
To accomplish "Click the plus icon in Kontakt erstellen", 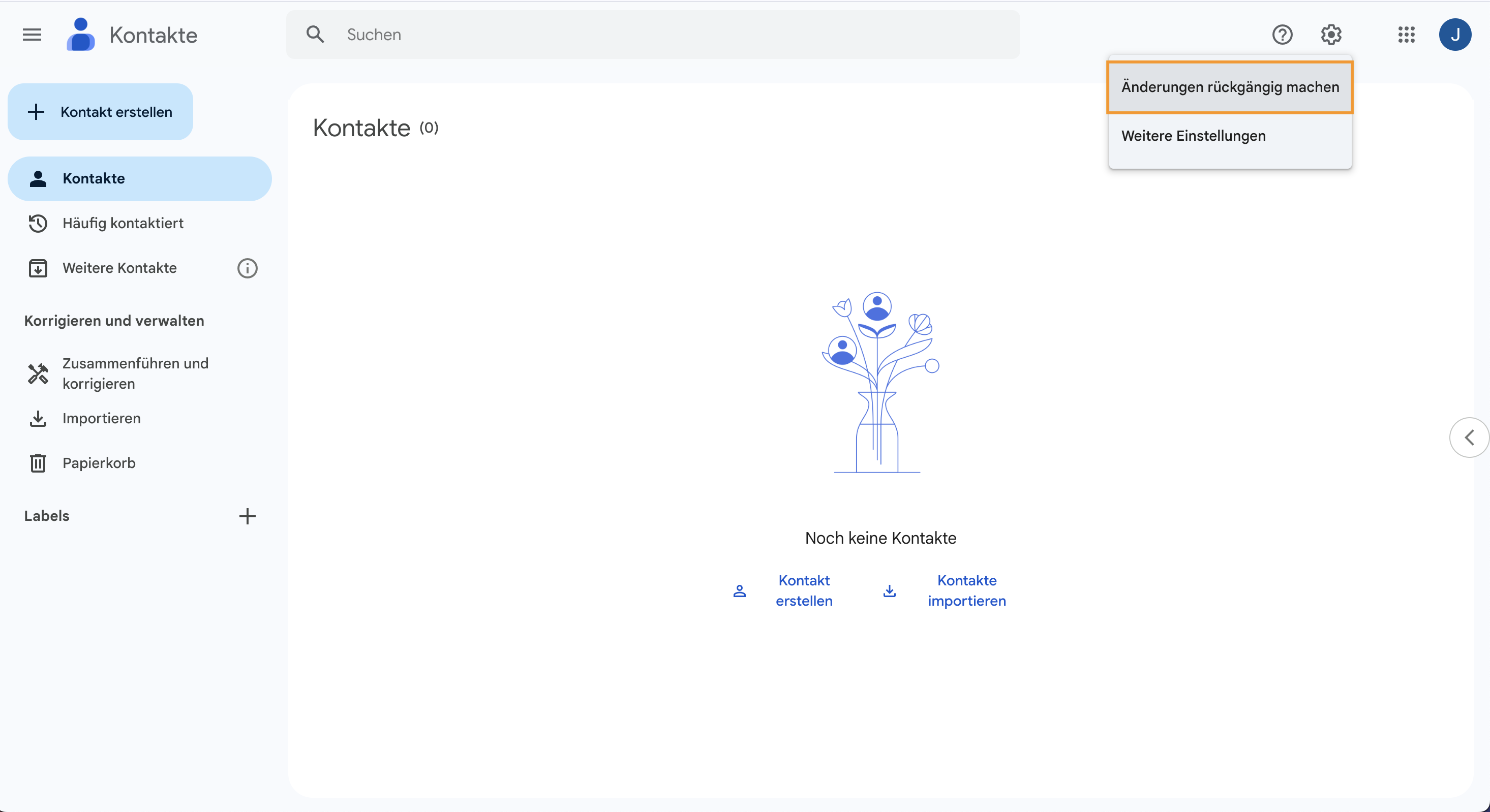I will click(x=36, y=112).
